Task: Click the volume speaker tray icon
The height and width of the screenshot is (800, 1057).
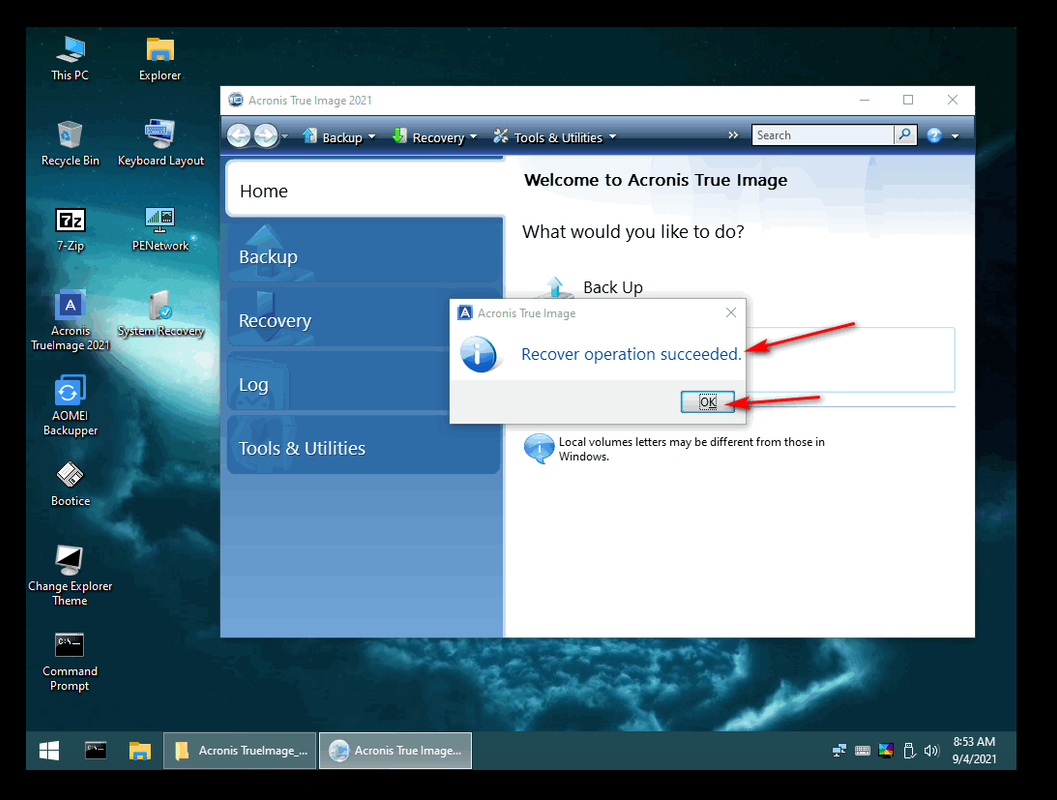Action: click(x=932, y=750)
